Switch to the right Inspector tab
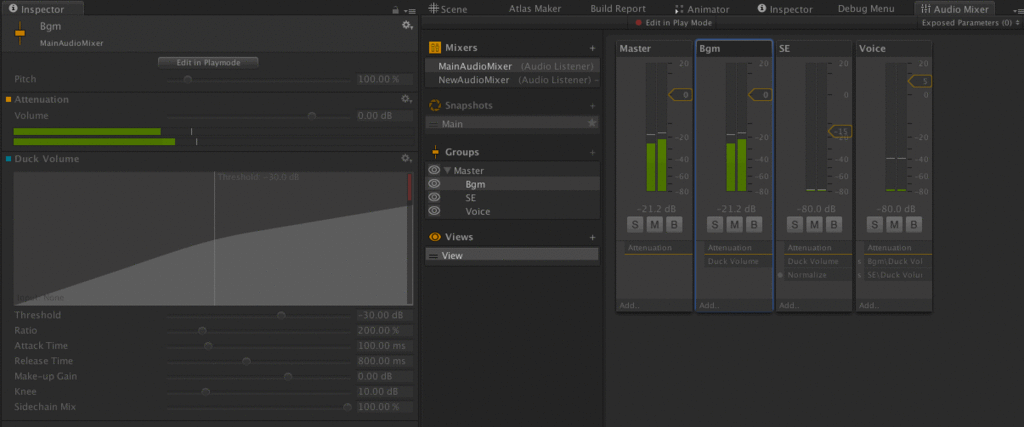The height and width of the screenshot is (427, 1024). point(784,9)
